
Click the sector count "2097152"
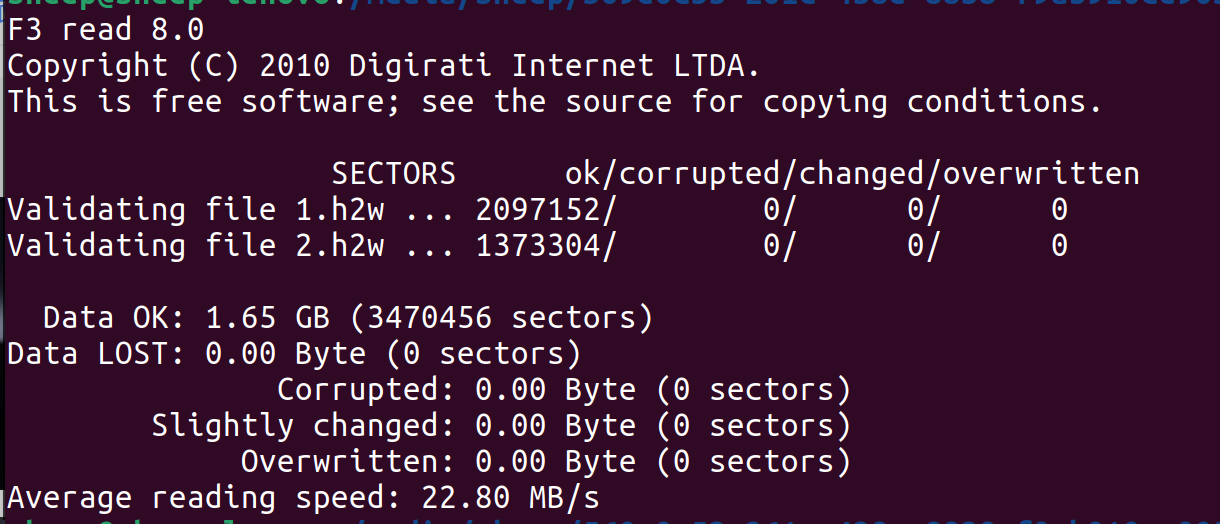click(x=539, y=210)
